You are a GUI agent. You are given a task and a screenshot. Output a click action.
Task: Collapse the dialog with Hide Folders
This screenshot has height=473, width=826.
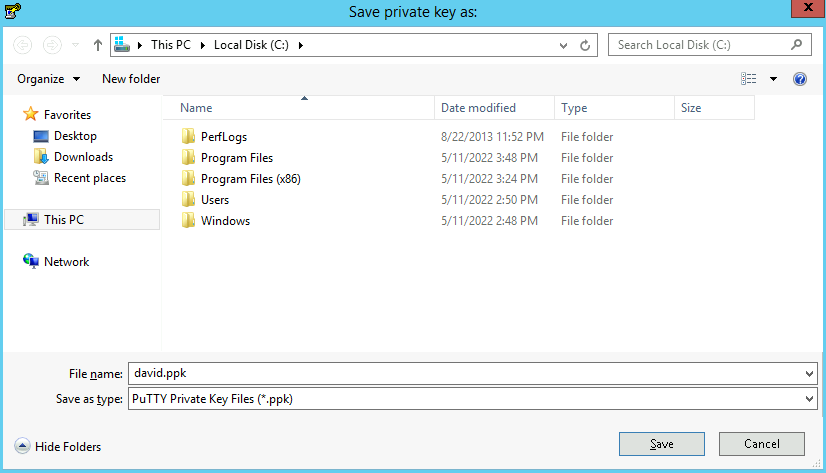pos(58,446)
